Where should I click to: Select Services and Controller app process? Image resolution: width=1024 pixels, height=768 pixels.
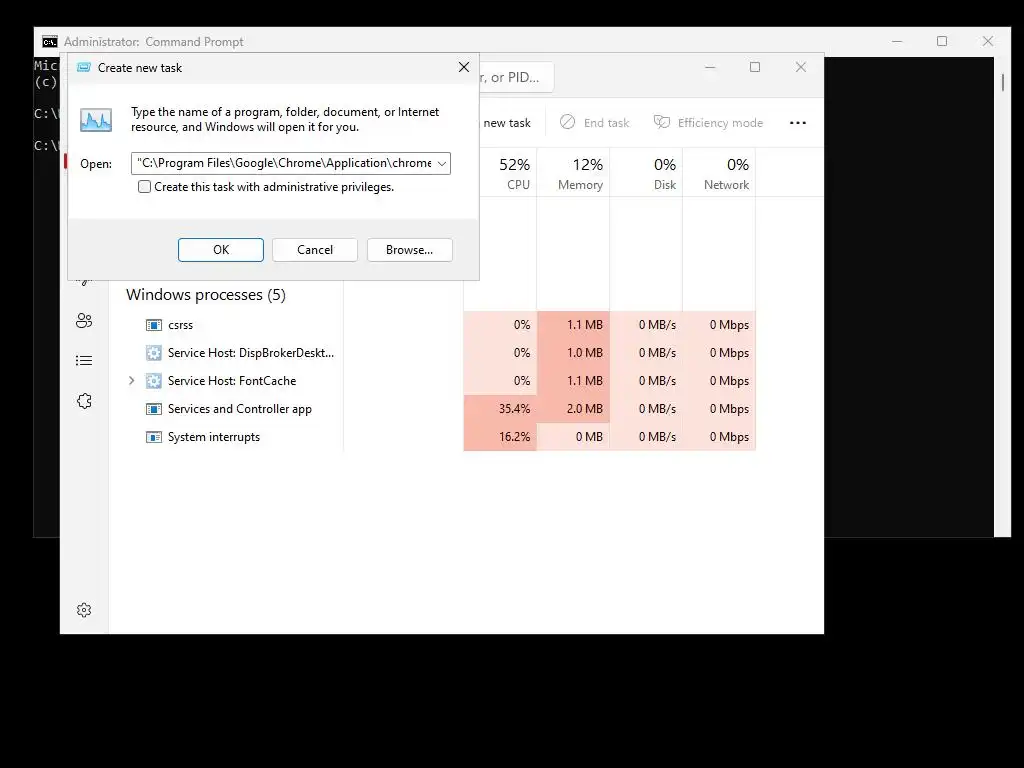240,409
